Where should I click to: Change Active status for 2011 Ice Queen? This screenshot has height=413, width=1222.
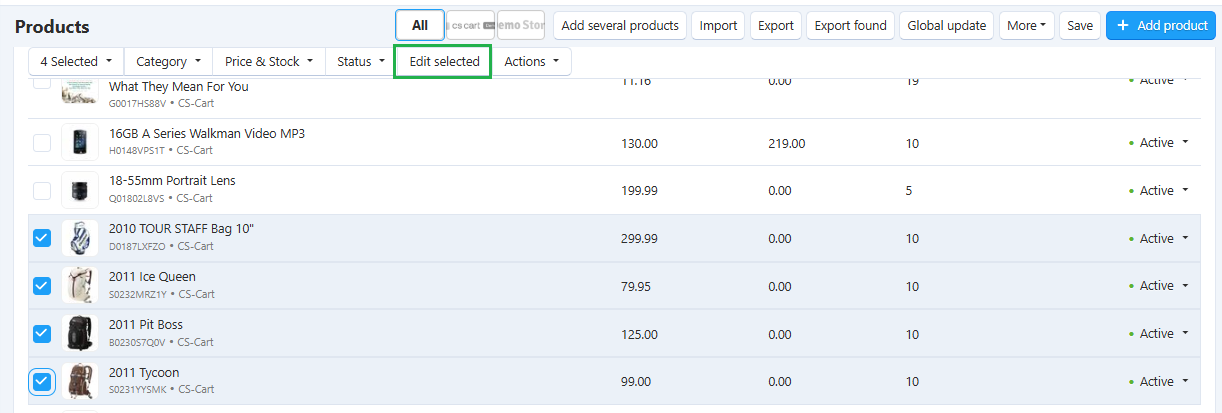(x=1160, y=286)
